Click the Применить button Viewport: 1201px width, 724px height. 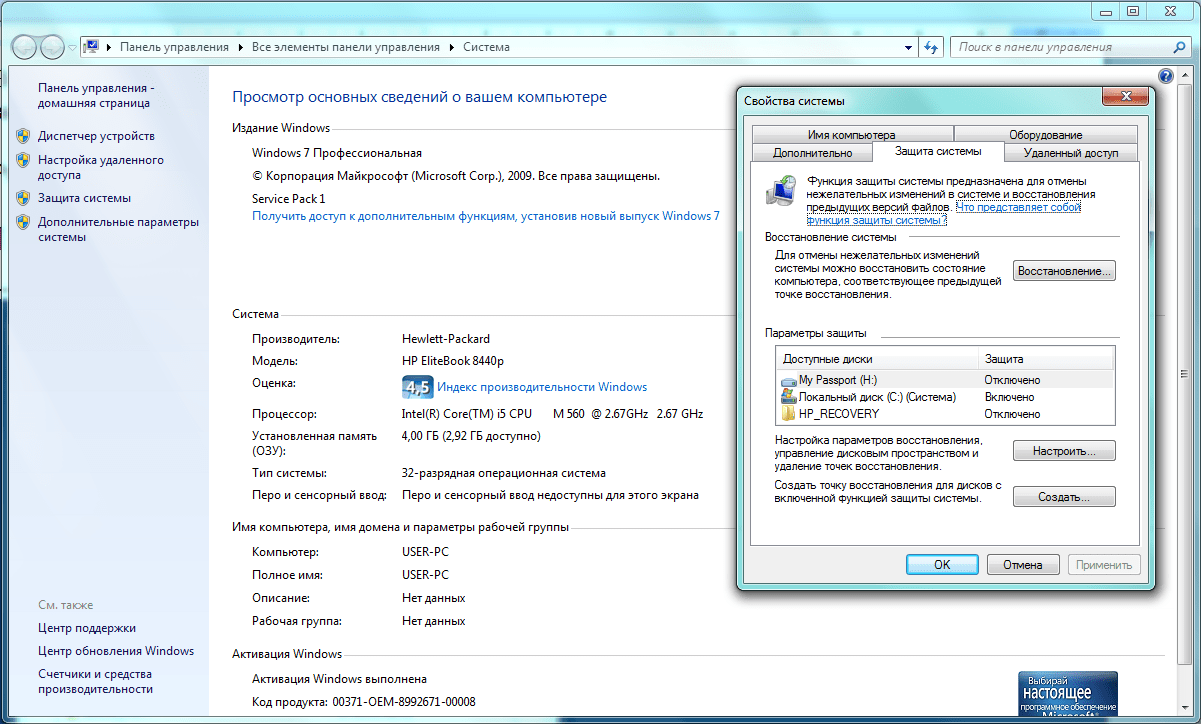pos(1104,565)
